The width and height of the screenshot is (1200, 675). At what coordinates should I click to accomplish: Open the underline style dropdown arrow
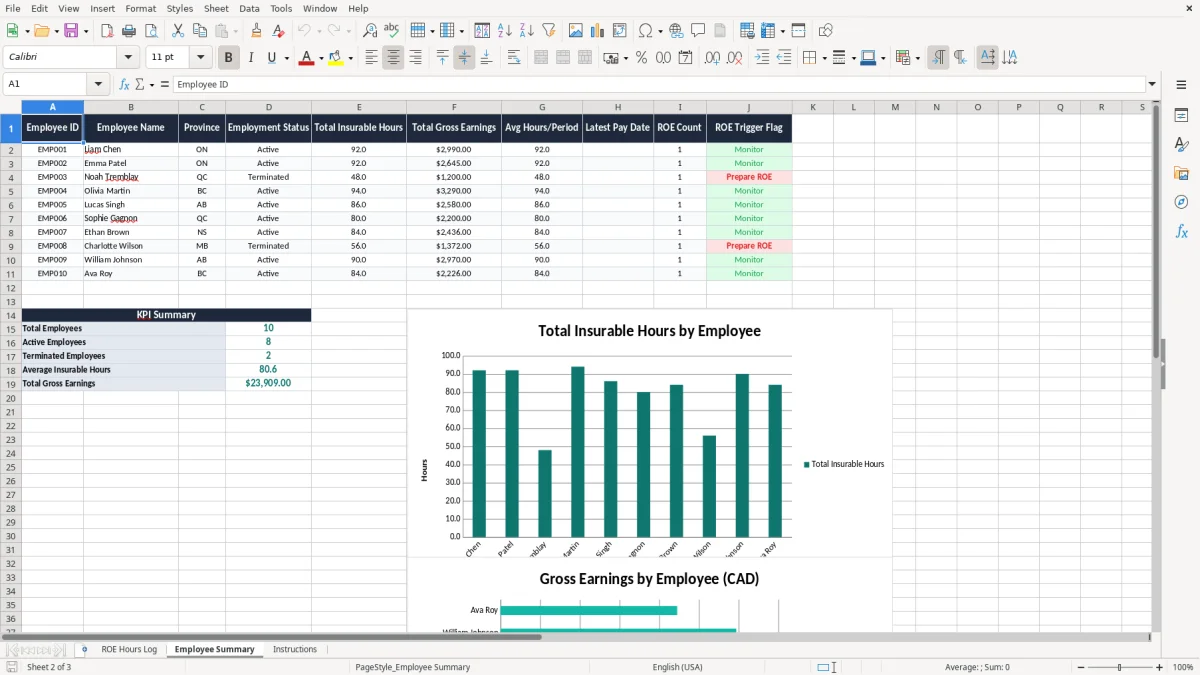(x=286, y=58)
